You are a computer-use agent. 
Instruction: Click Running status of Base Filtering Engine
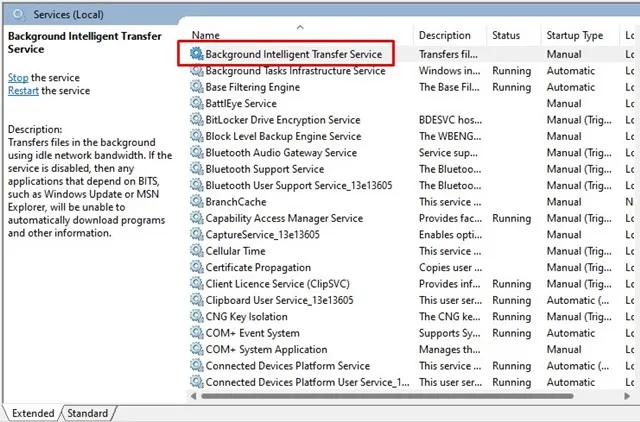click(511, 87)
